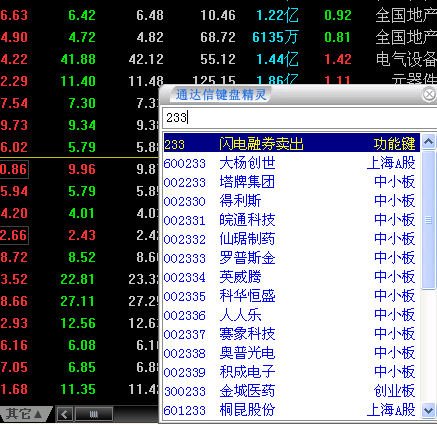Select 233 闪电融券卖出 function key row
The width and height of the screenshot is (437, 425).
[x=292, y=144]
